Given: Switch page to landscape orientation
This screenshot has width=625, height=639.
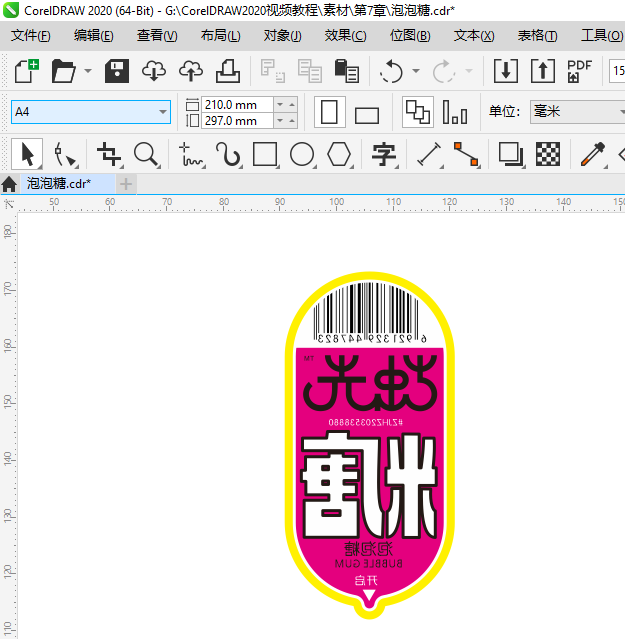Looking at the screenshot, I should coord(367,115).
